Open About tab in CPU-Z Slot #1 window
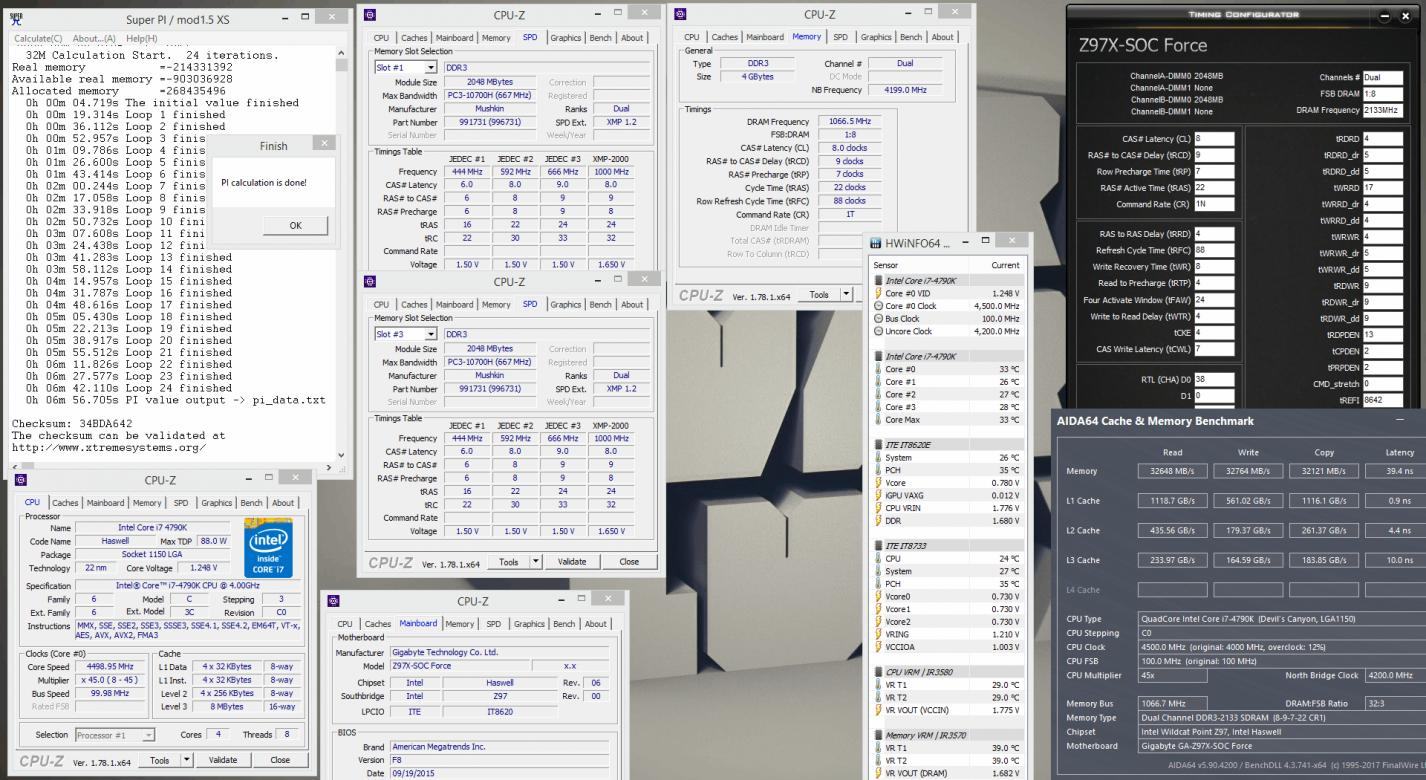The height and width of the screenshot is (780, 1426). click(x=632, y=37)
